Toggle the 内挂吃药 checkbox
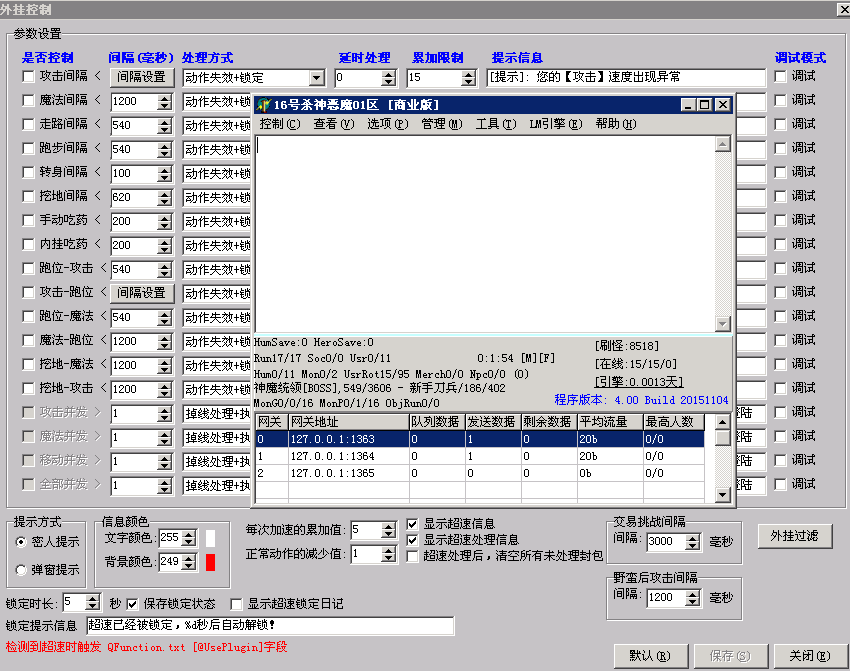850x671 pixels. pyautogui.click(x=28, y=244)
